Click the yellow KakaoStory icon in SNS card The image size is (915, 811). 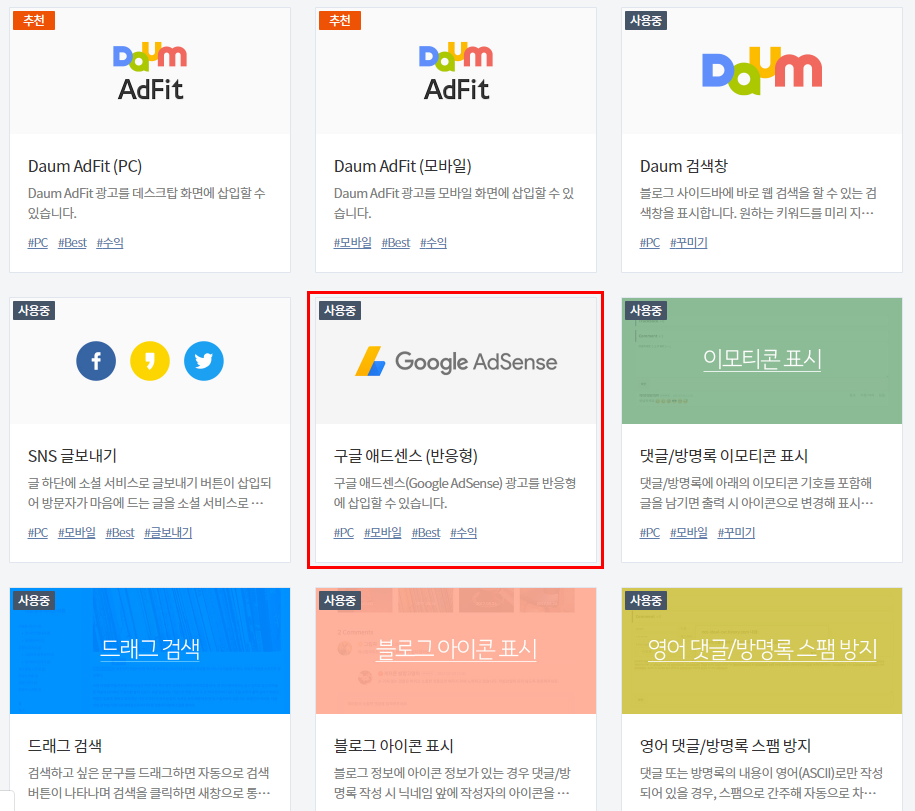(150, 361)
